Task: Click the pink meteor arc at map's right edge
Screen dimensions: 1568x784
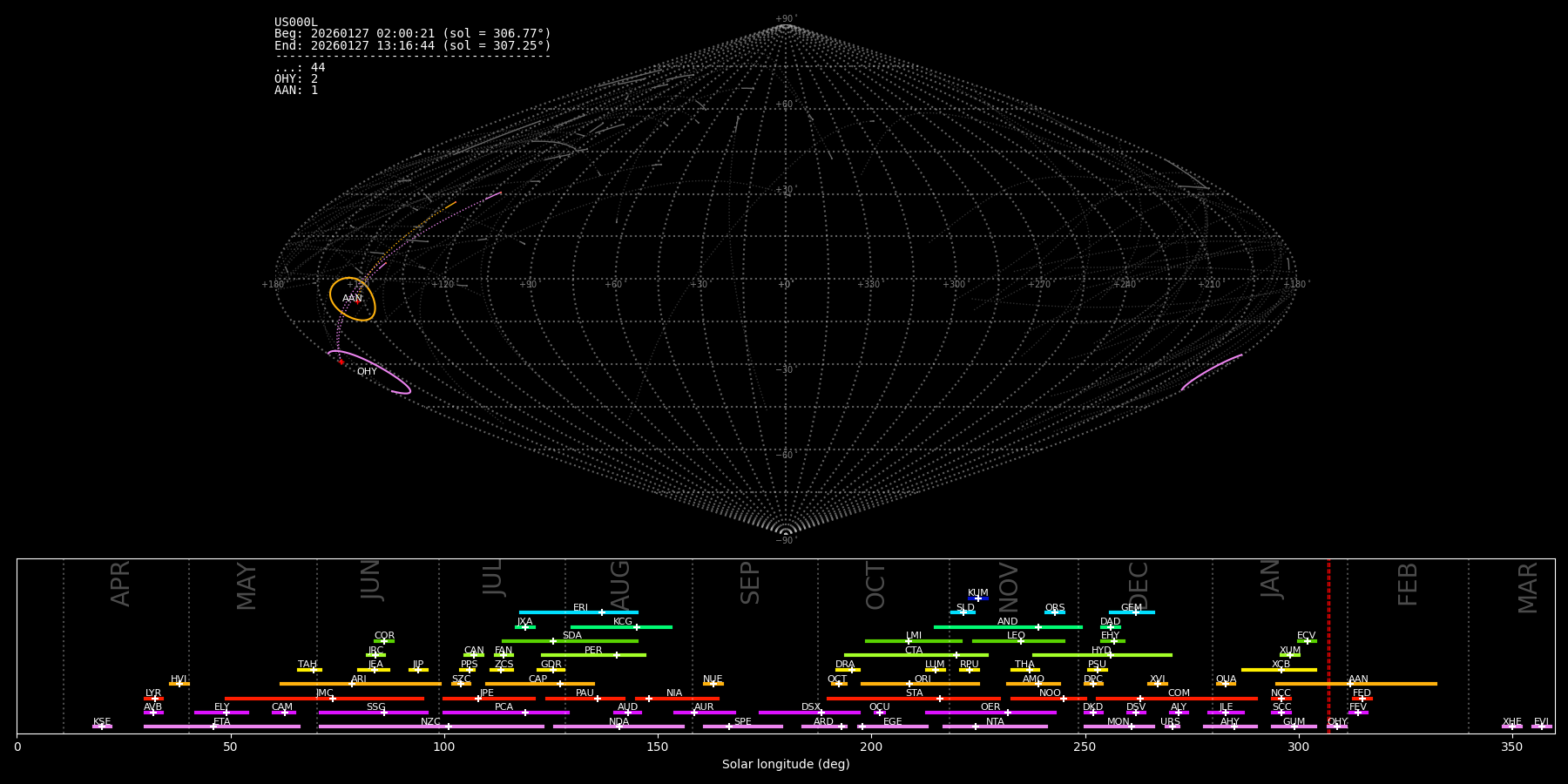Action: pyautogui.click(x=1211, y=372)
